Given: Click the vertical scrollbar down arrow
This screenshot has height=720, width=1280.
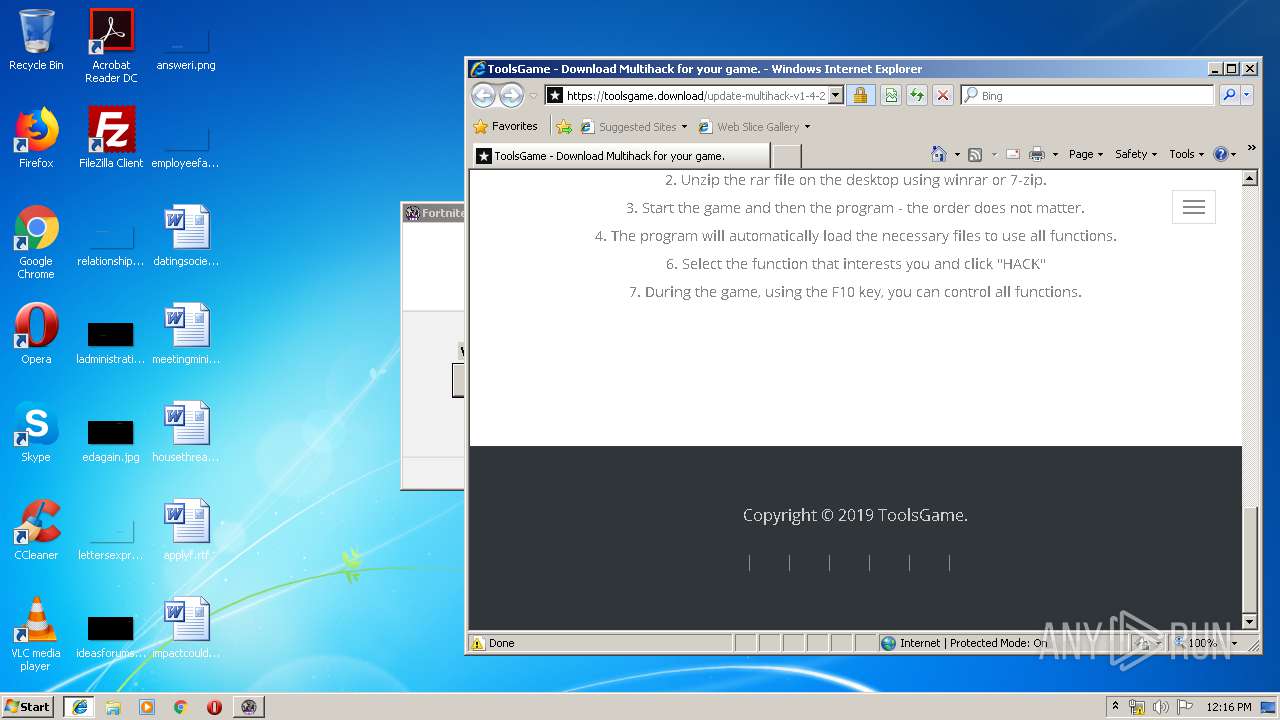Looking at the screenshot, I should tap(1249, 621).
